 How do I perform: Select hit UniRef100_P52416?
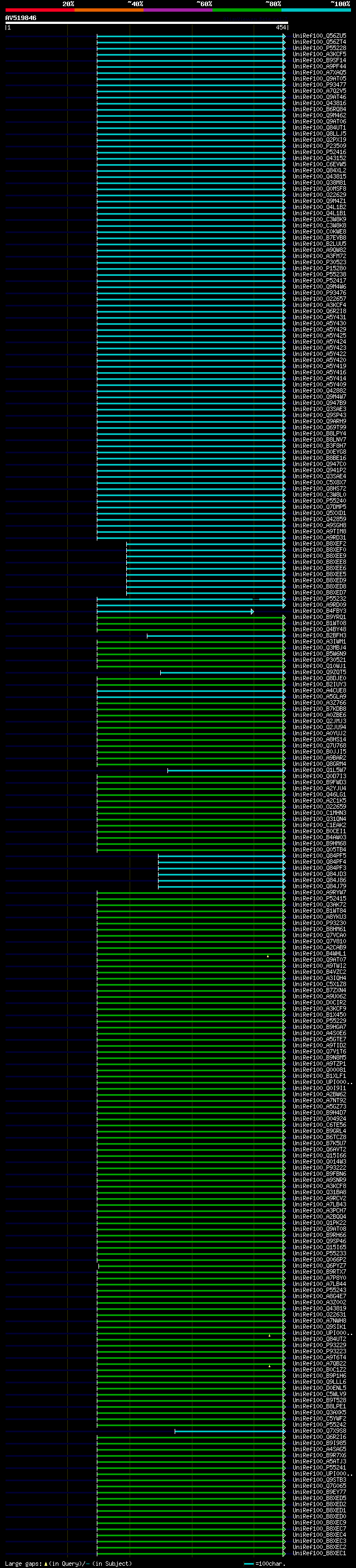click(319, 152)
